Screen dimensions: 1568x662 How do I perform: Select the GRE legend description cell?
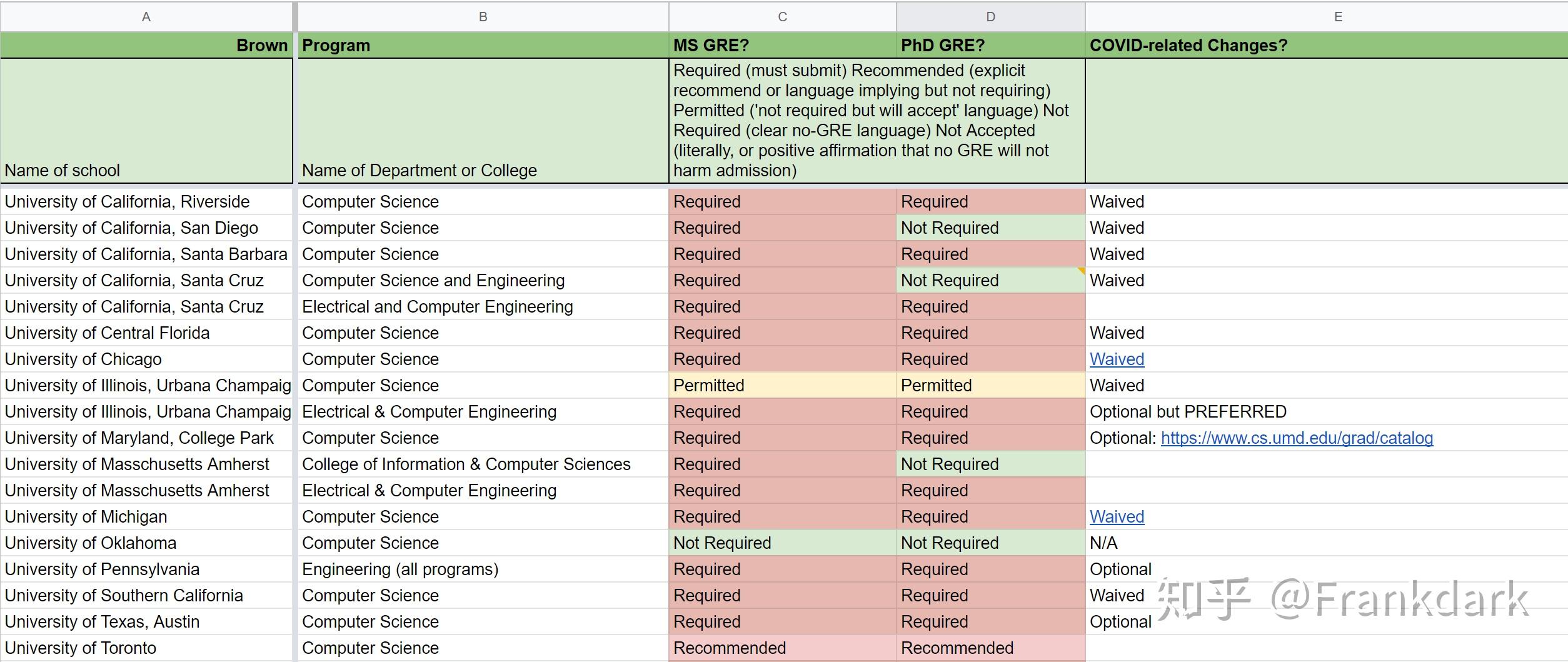pyautogui.click(x=877, y=121)
